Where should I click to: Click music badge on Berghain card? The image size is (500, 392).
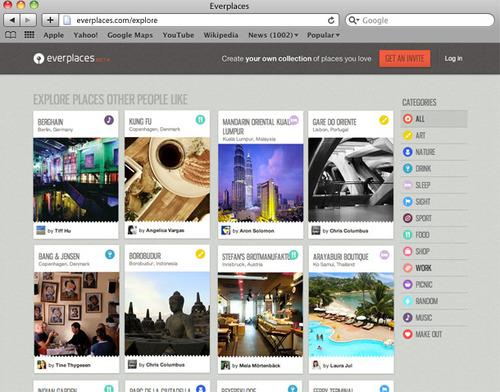coord(109,120)
